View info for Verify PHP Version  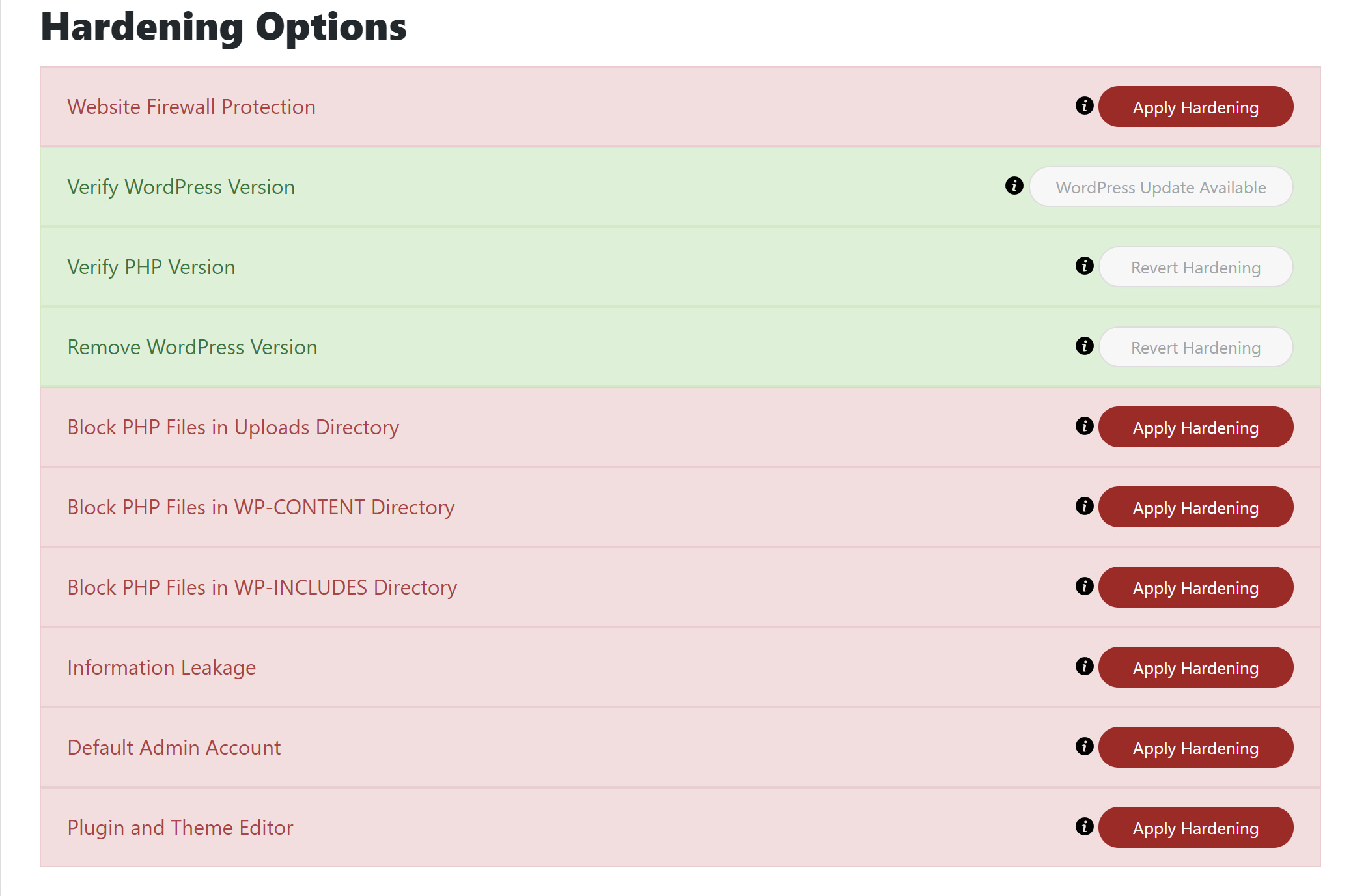(1083, 266)
